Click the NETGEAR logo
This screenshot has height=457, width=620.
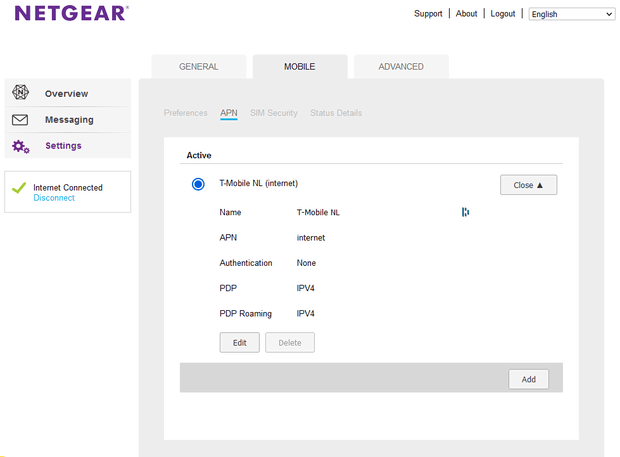pos(71,13)
